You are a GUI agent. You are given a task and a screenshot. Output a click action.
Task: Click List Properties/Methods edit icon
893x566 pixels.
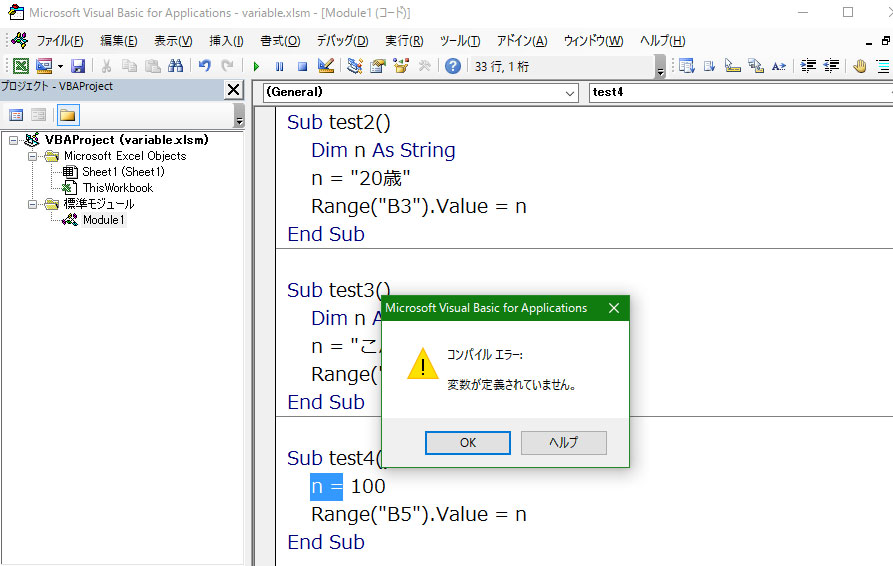pyautogui.click(x=686, y=66)
